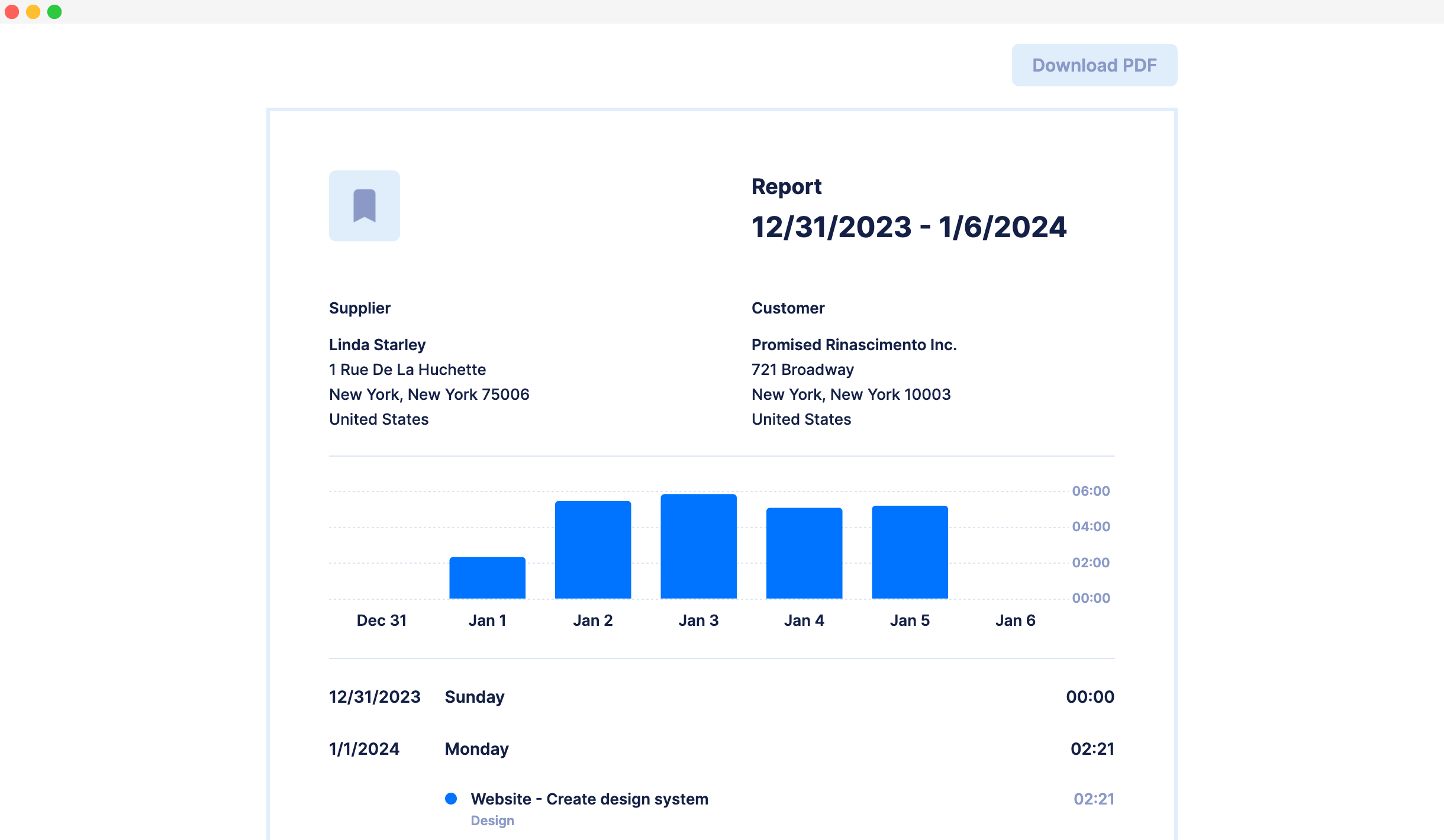Click the Jan 6 chart label
1444x840 pixels.
pos(1016,621)
